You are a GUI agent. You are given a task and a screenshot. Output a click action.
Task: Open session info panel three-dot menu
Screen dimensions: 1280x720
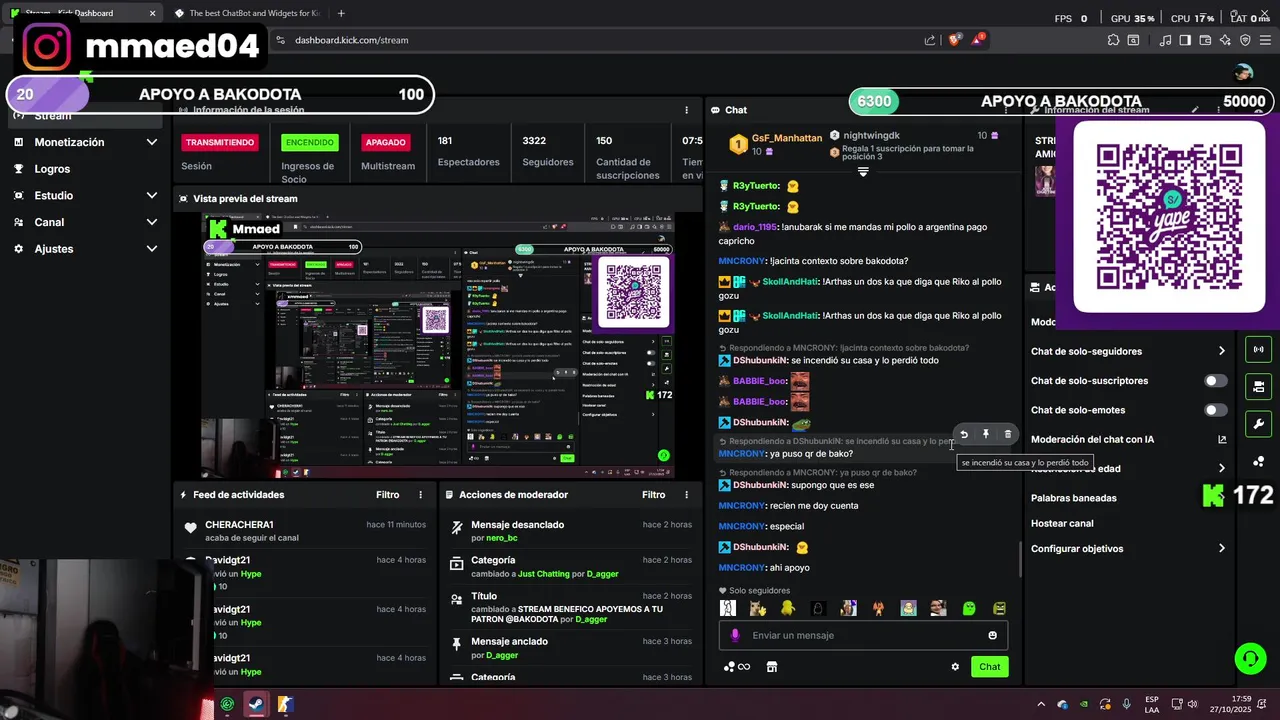click(686, 110)
